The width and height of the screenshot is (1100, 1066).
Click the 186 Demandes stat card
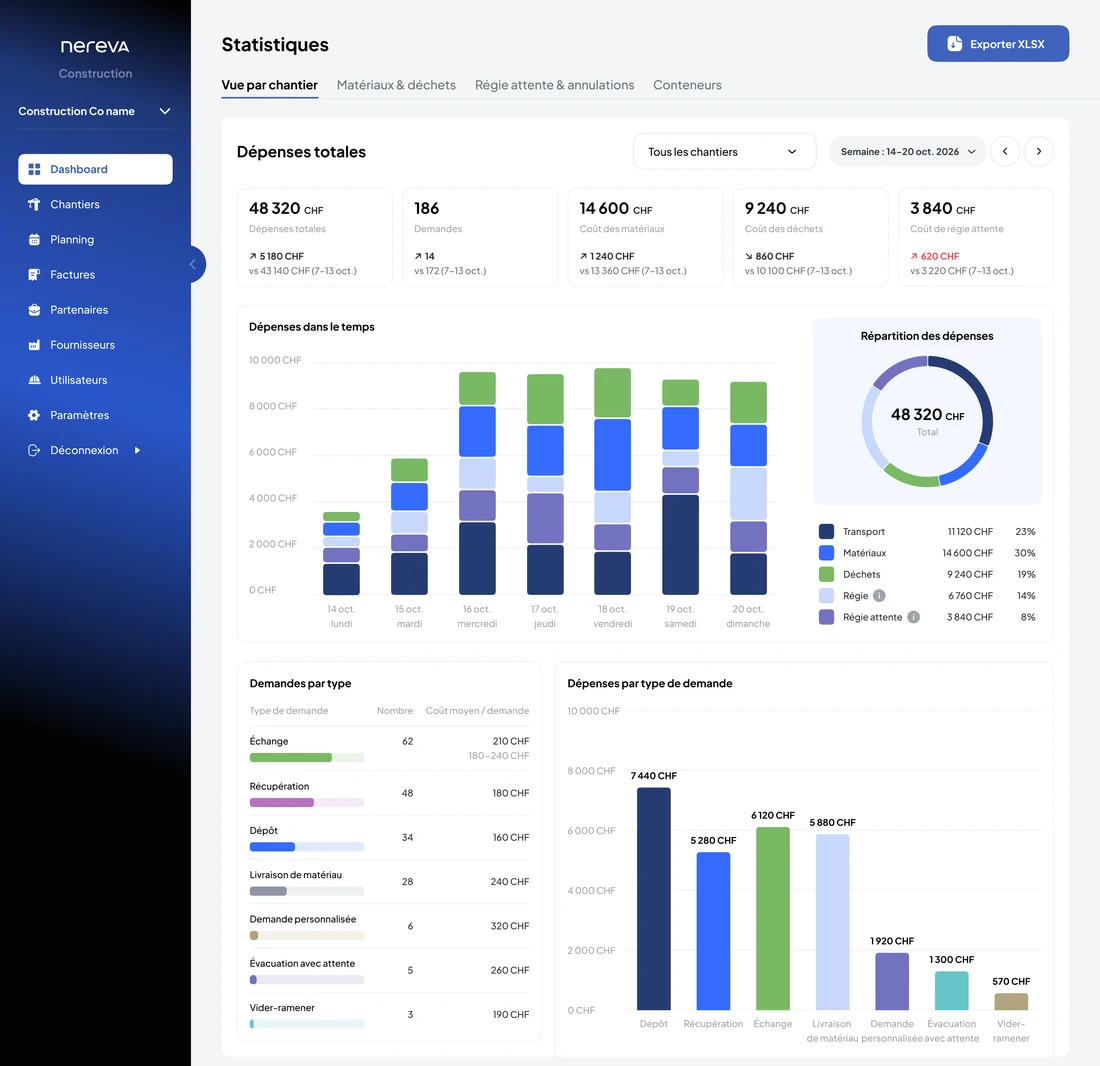pyautogui.click(x=480, y=237)
